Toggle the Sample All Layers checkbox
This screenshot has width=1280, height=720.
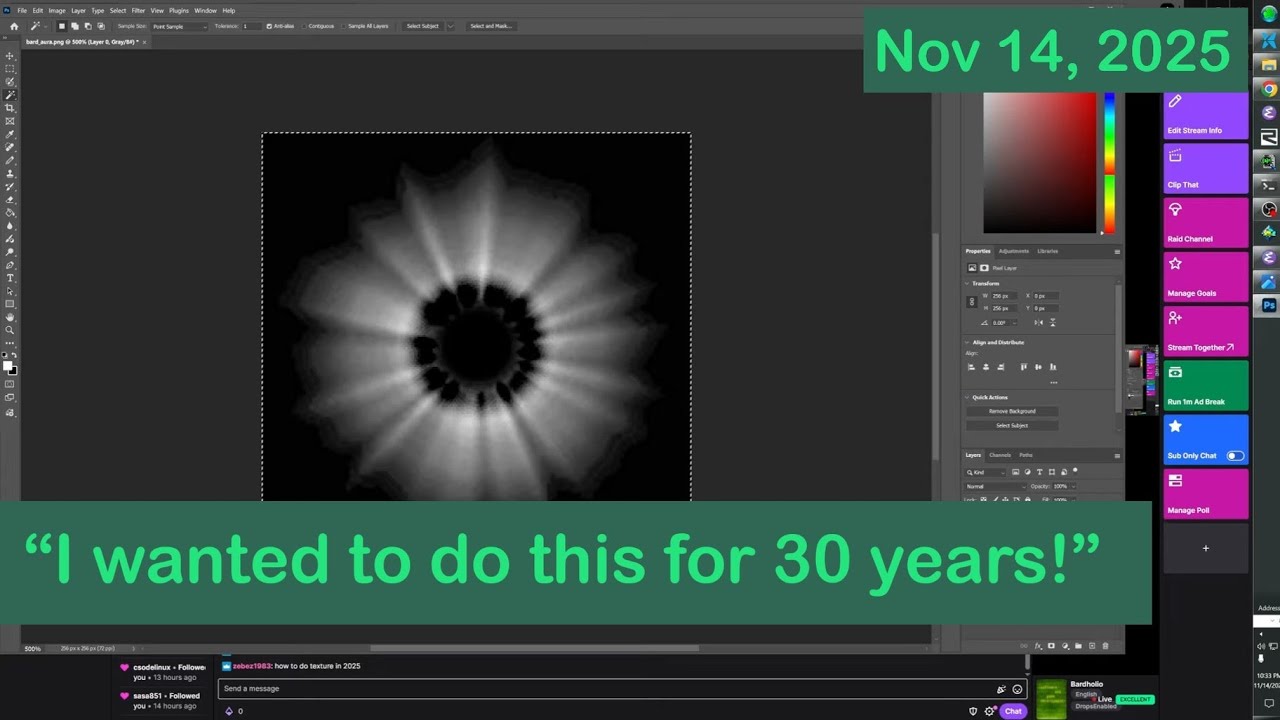[x=343, y=26]
